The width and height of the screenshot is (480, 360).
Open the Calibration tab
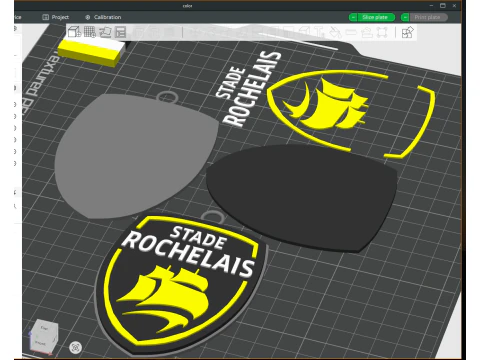[x=103, y=17]
